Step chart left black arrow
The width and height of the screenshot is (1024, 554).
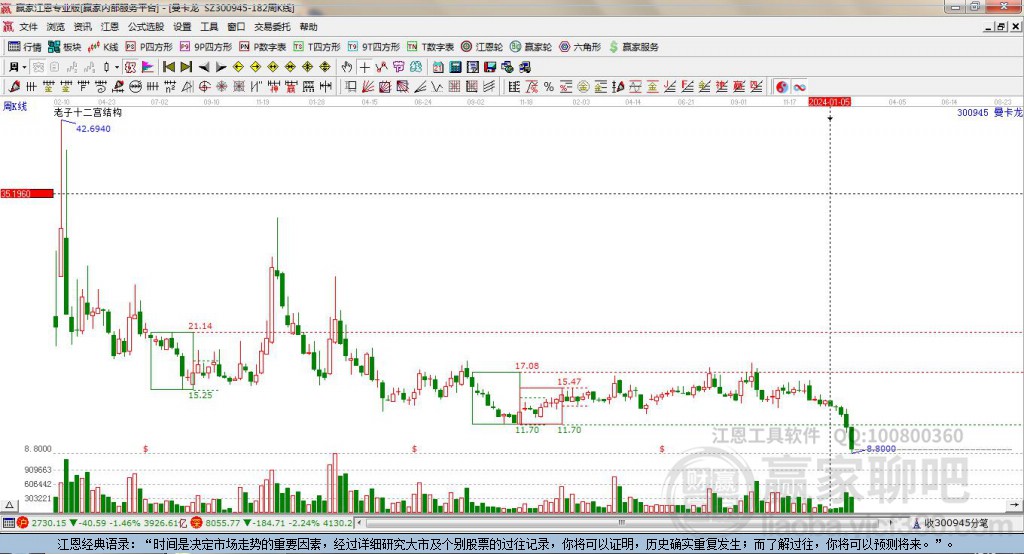(x=204, y=67)
